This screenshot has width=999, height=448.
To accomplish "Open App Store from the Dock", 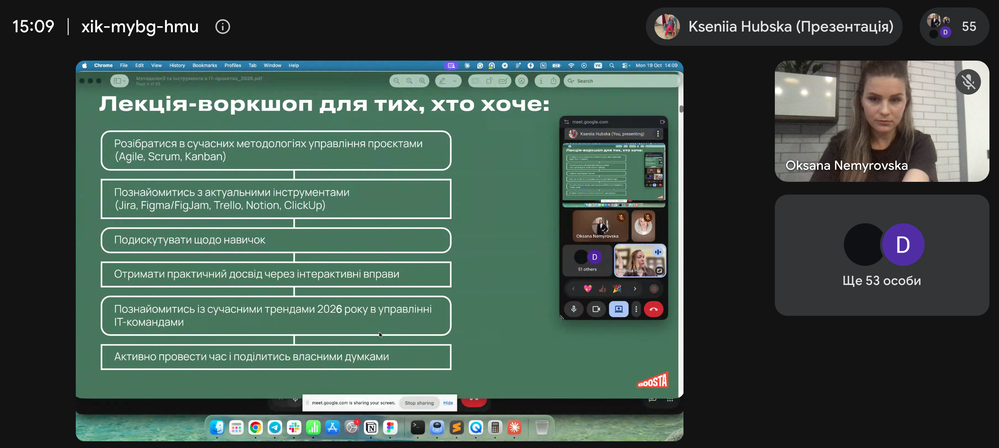I will pos(333,428).
